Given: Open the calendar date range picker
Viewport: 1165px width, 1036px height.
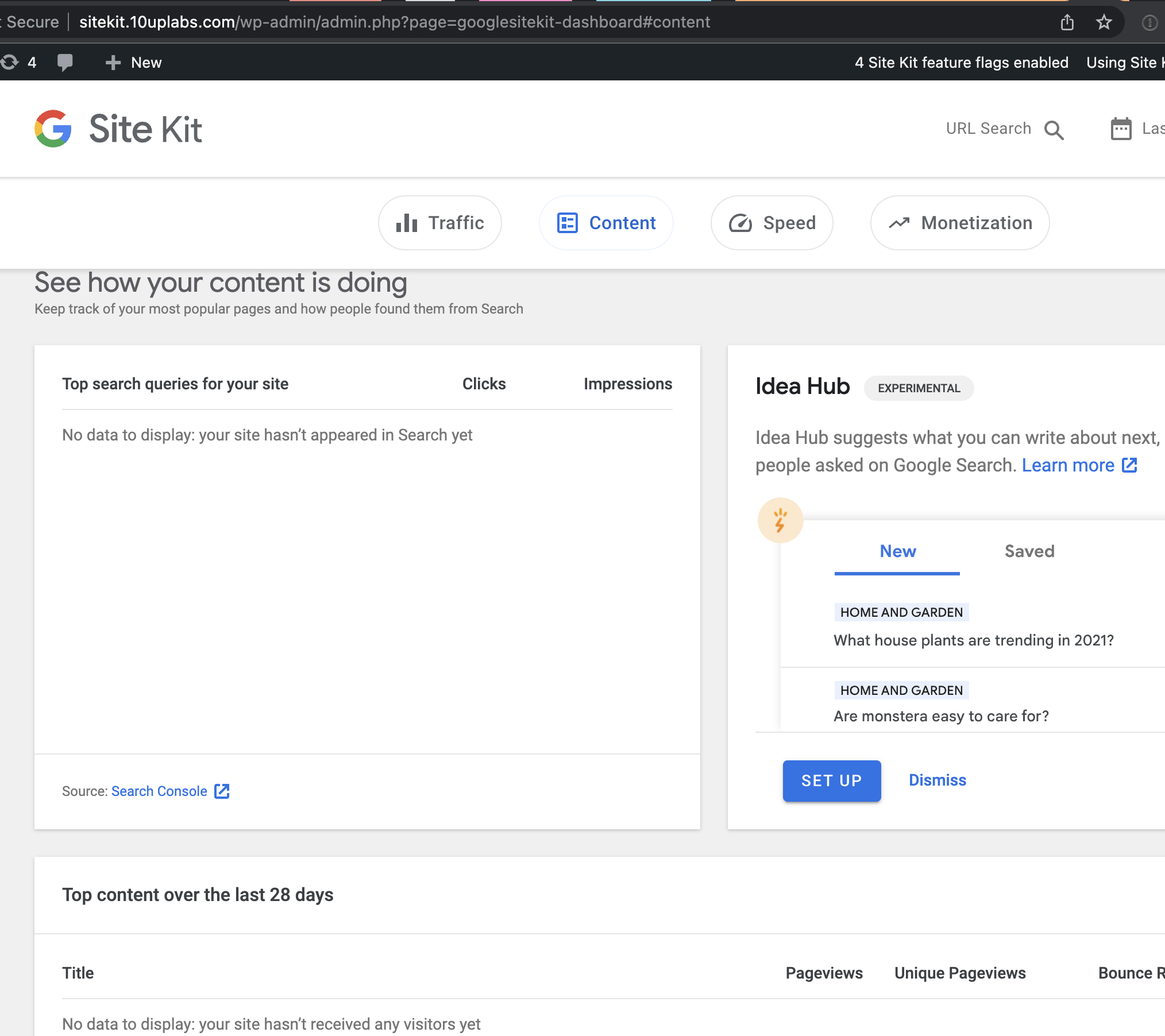Looking at the screenshot, I should (1121, 129).
